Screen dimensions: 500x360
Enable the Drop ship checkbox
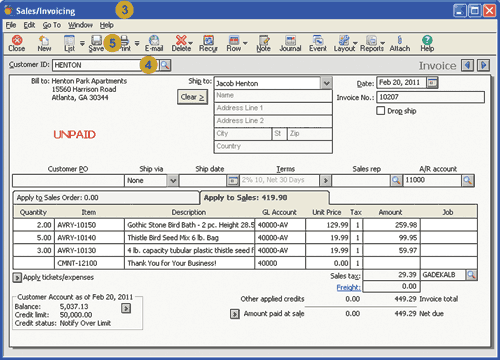click(x=380, y=111)
